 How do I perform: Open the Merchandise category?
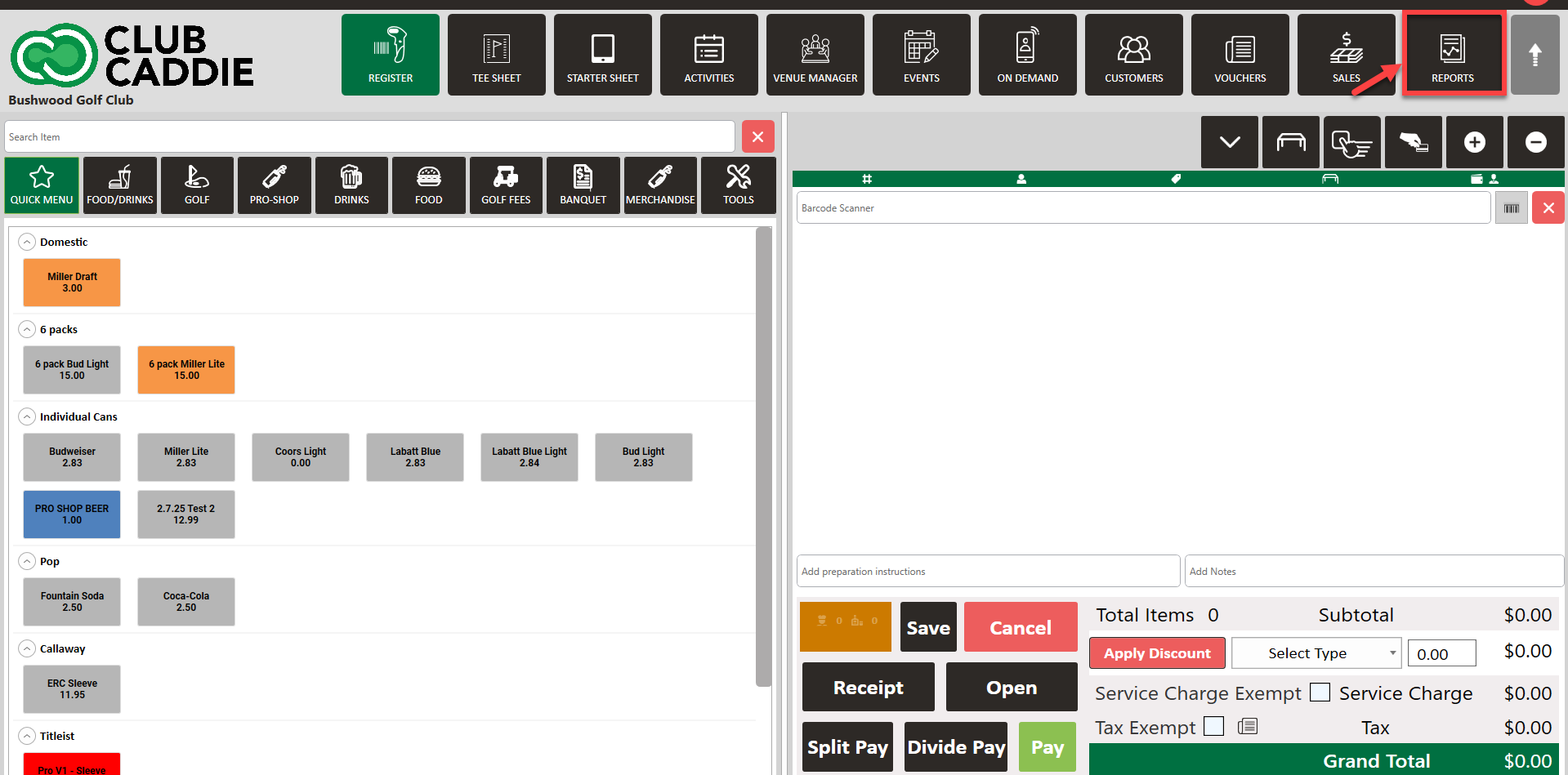coord(660,185)
